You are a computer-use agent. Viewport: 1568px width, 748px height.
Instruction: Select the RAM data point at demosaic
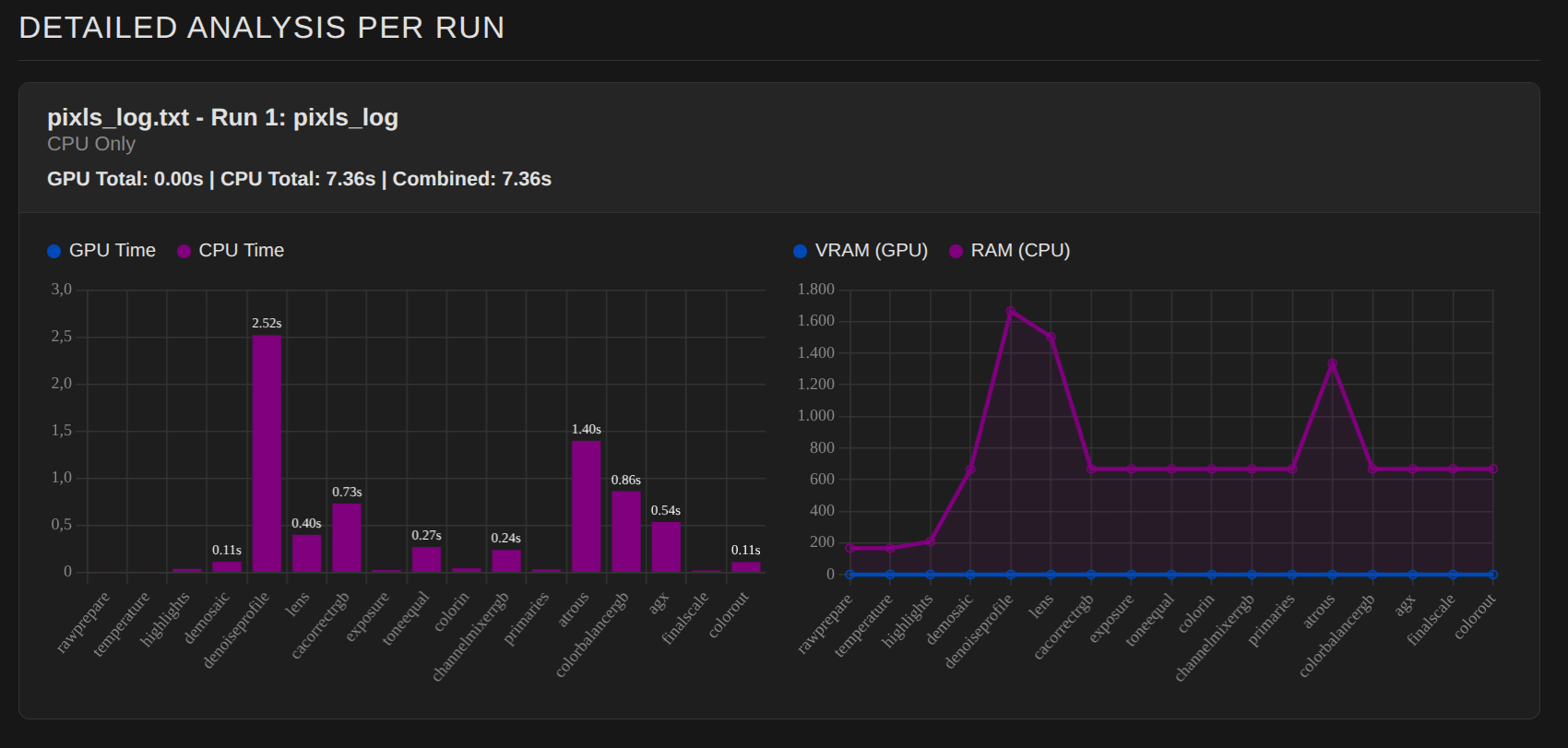(970, 469)
